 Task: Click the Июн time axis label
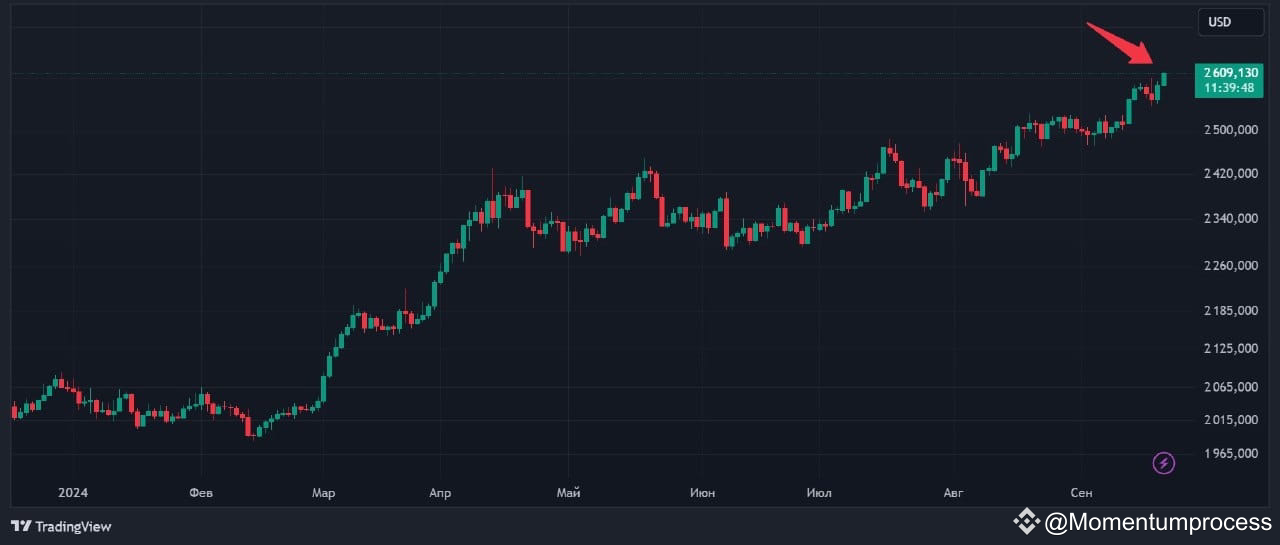point(702,493)
